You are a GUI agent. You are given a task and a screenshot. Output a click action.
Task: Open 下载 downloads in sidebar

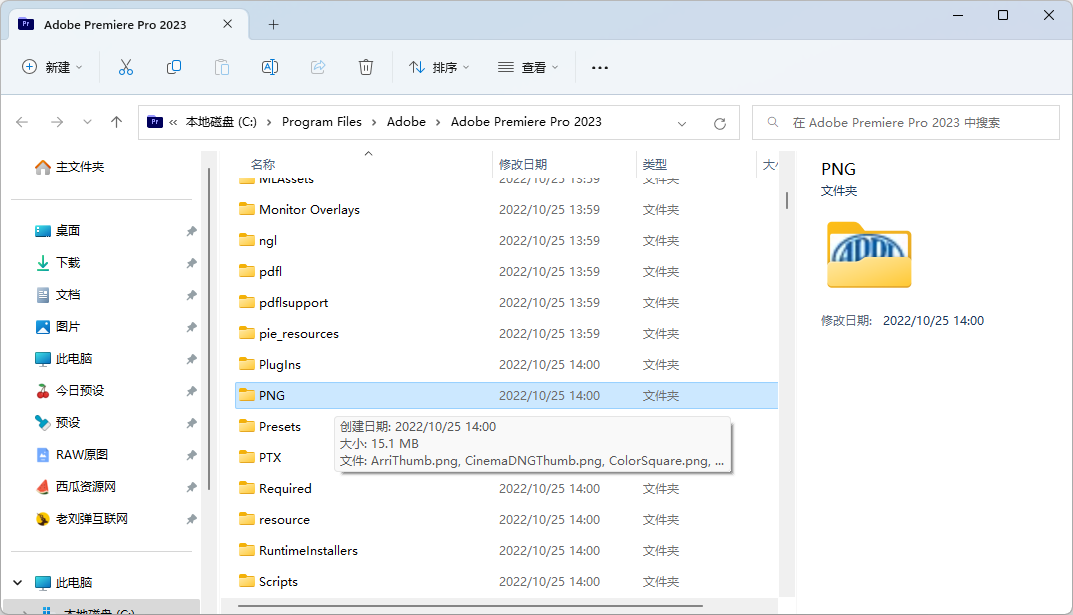(57, 263)
